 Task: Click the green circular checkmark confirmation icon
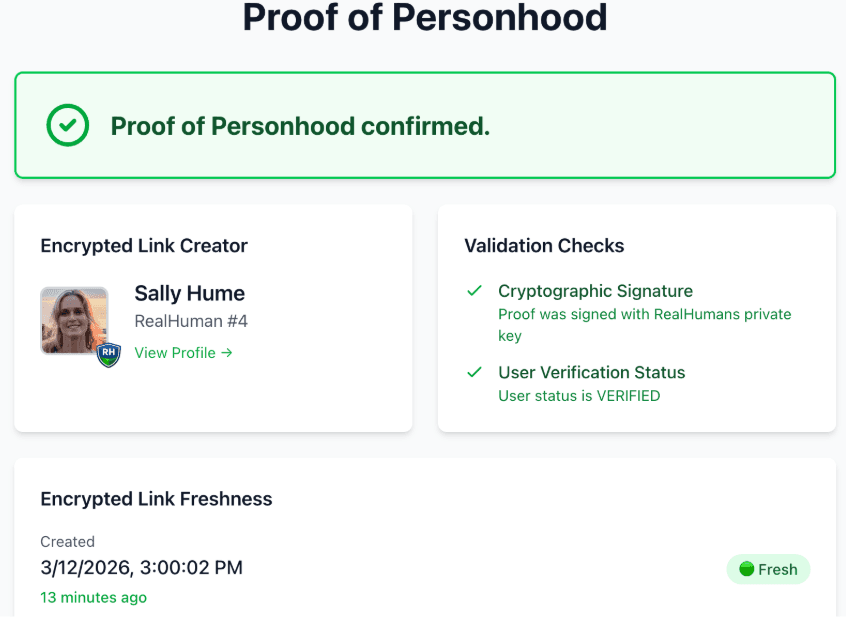click(x=67, y=125)
